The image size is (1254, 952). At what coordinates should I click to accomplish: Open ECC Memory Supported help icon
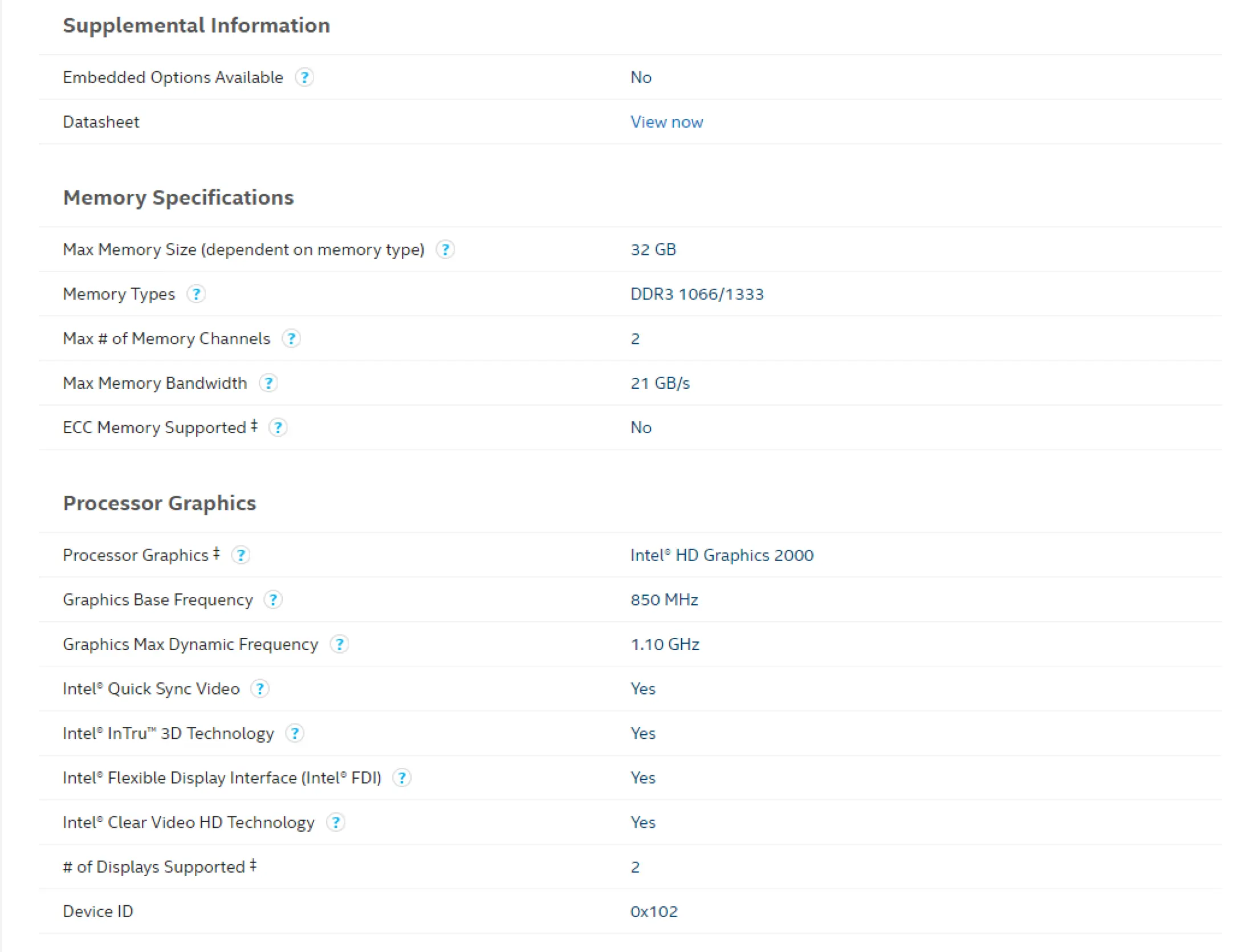point(278,427)
